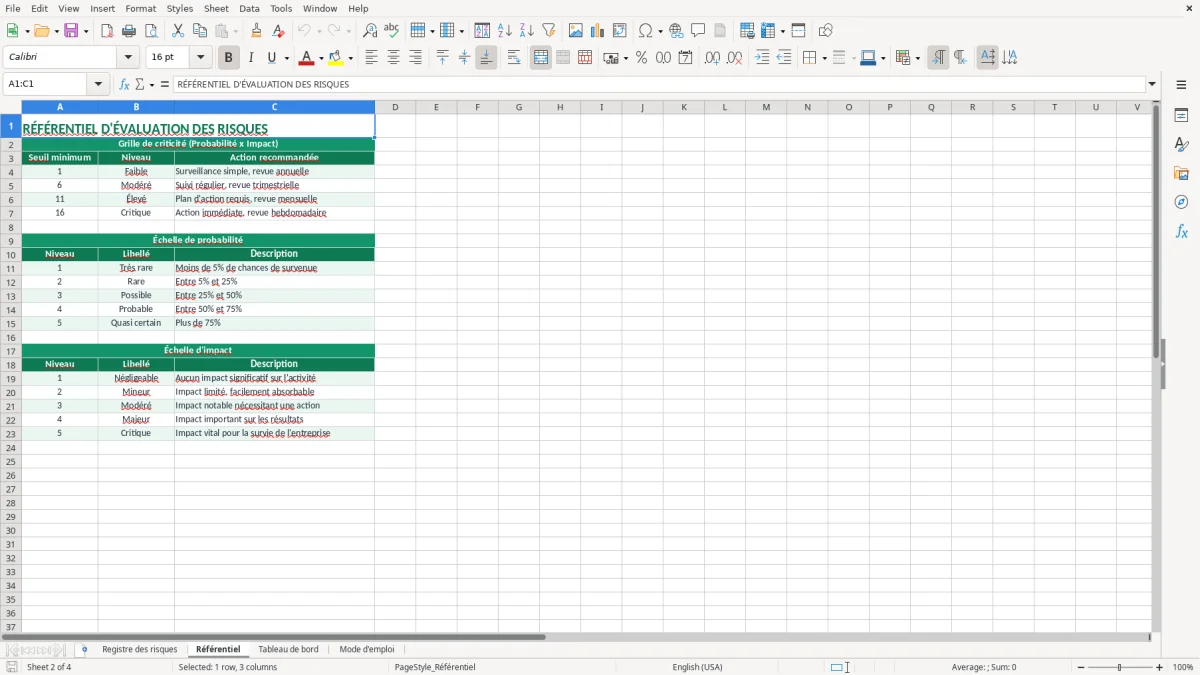Add a decimal place
The height and width of the screenshot is (675, 1200).
click(x=713, y=58)
